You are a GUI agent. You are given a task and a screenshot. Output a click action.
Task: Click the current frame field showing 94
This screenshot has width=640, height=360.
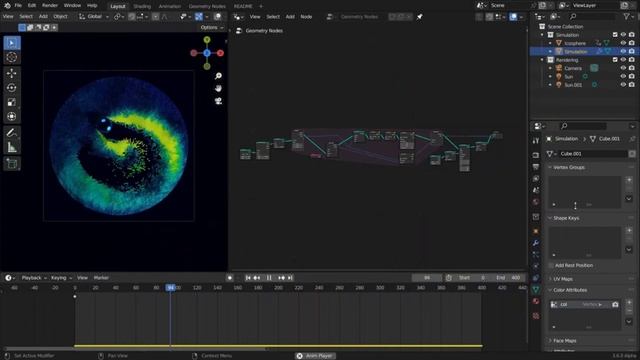[427, 278]
